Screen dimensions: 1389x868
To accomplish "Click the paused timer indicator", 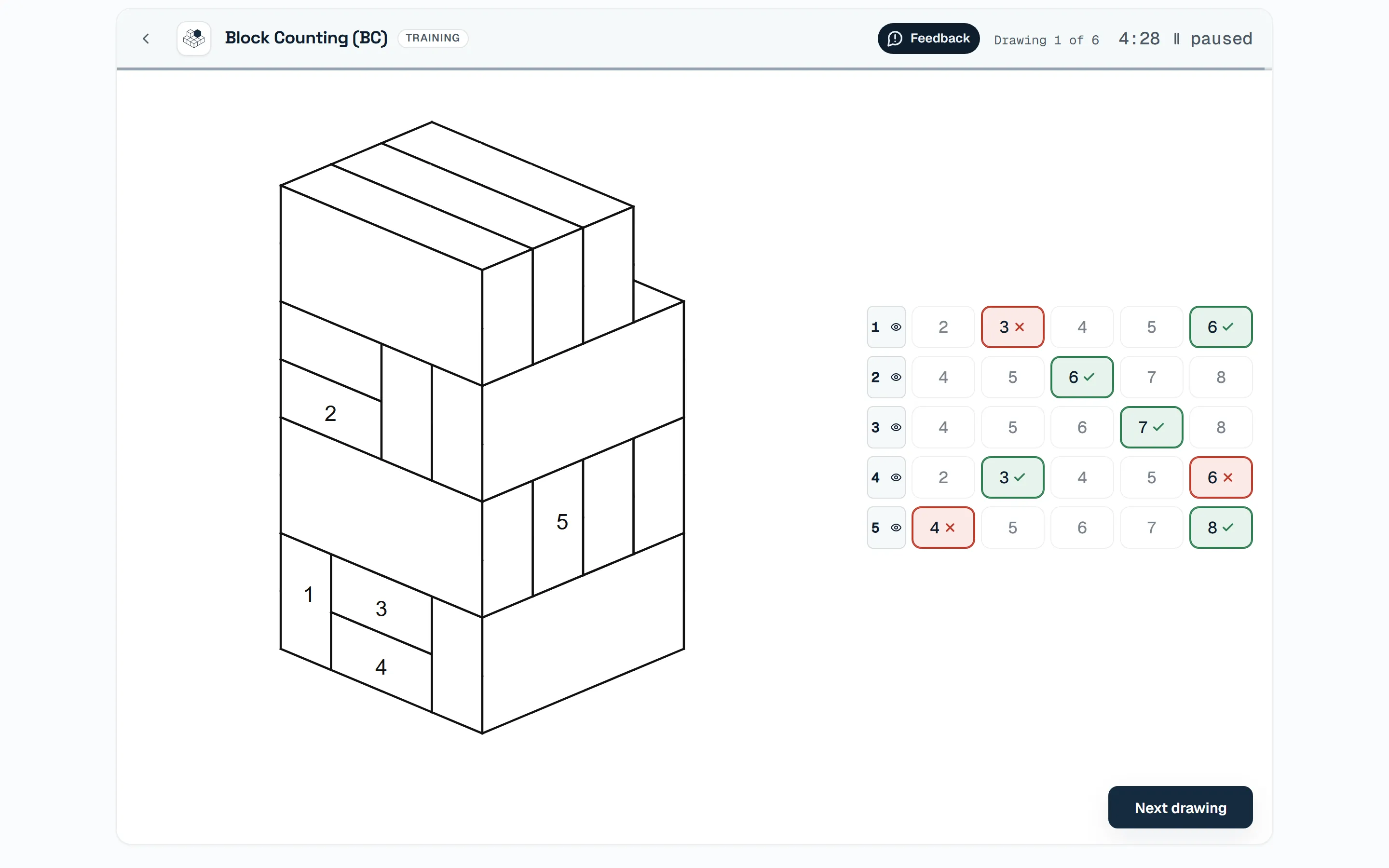I will [x=1212, y=39].
